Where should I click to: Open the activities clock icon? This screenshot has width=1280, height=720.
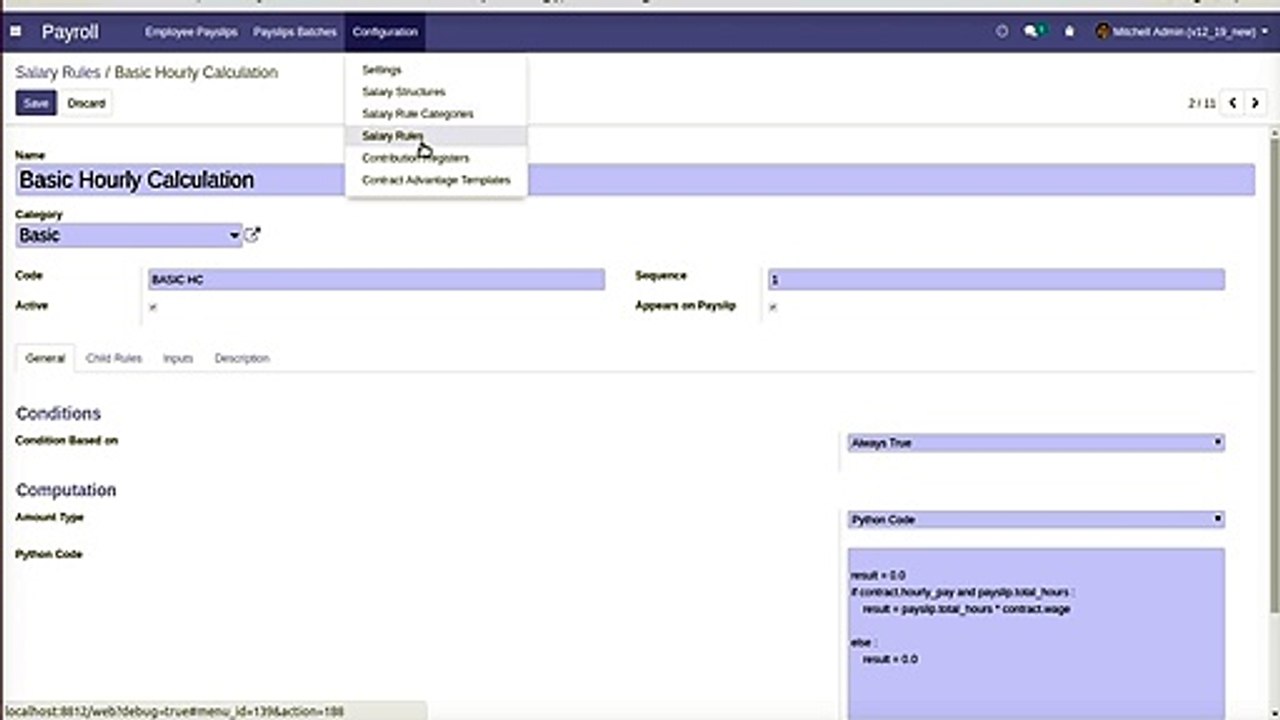pos(1002,32)
